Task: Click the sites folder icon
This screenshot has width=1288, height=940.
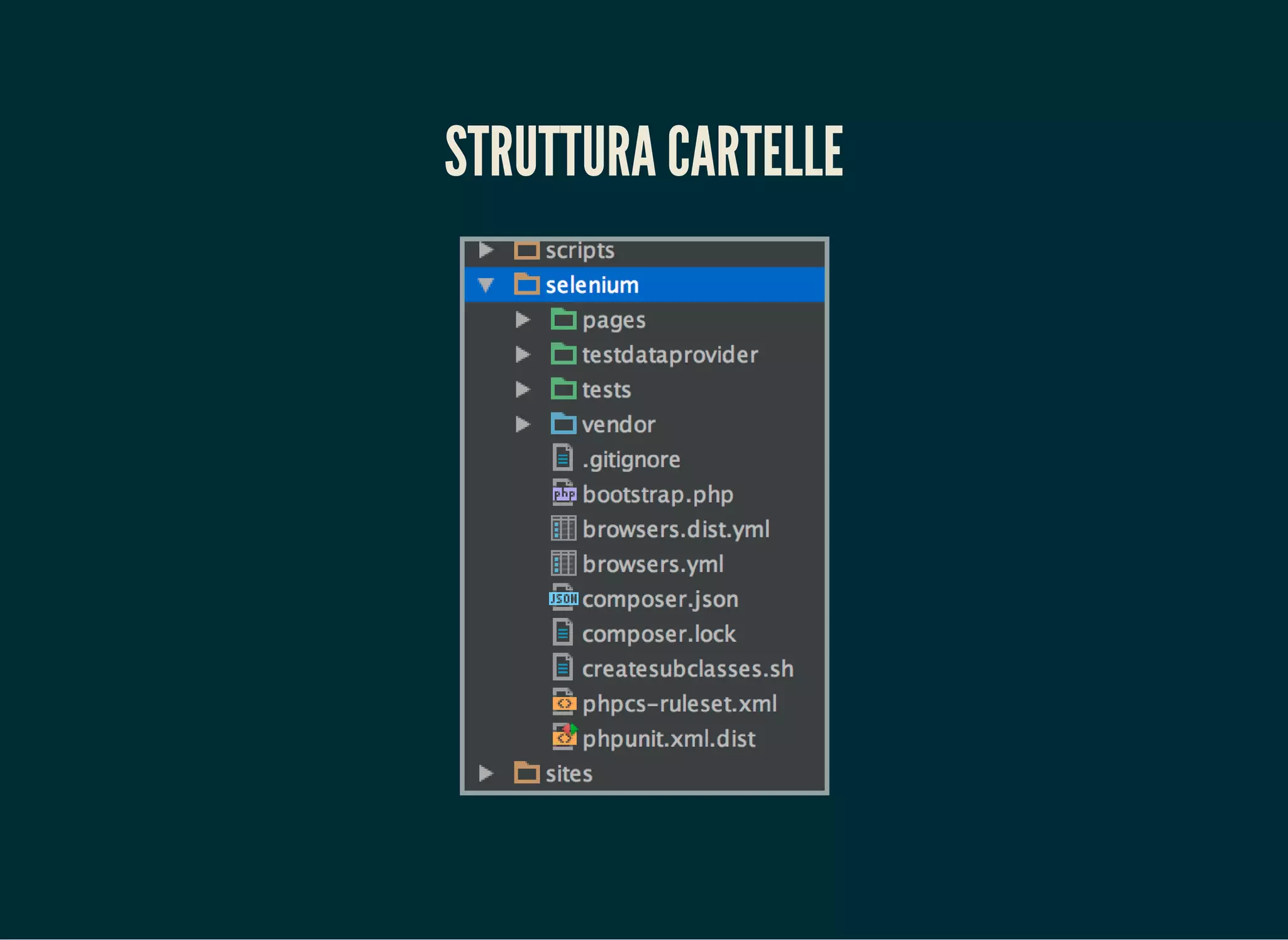Action: 527,773
